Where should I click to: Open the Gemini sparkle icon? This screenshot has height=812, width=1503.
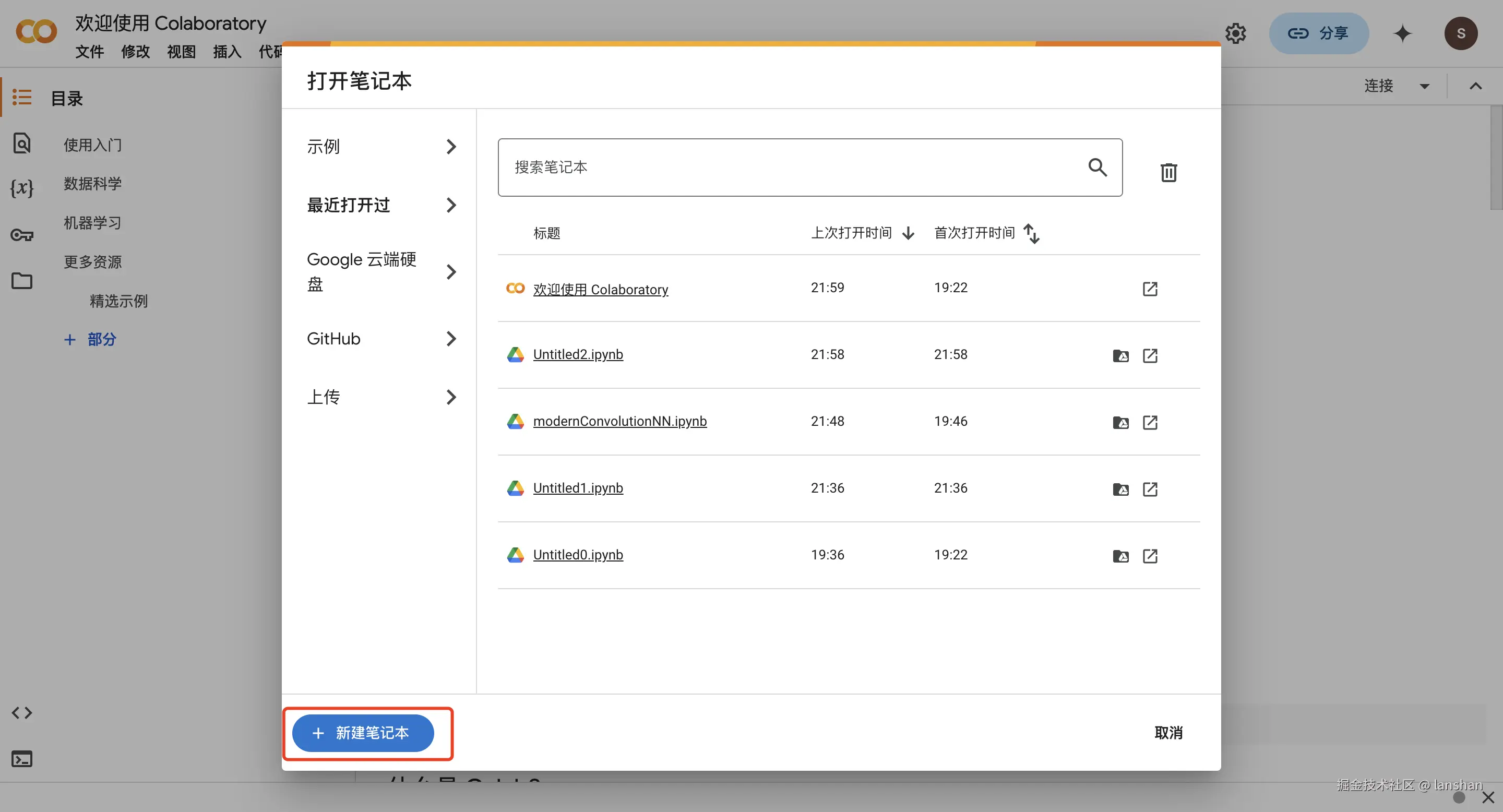click(1402, 33)
